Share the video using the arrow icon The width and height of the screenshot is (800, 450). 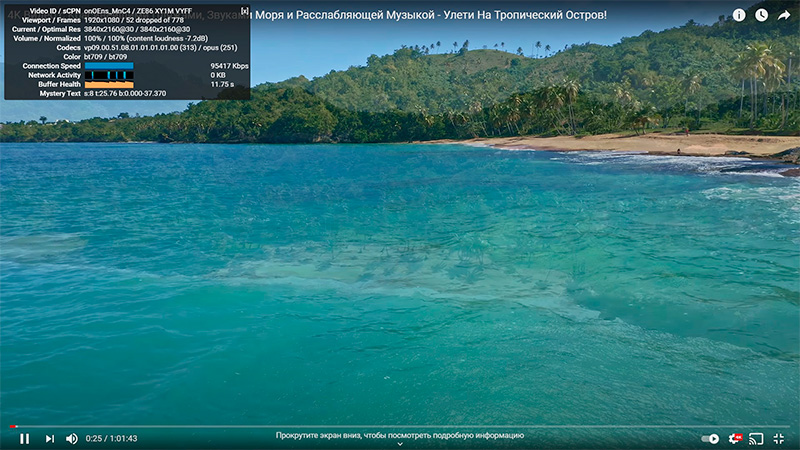785,15
